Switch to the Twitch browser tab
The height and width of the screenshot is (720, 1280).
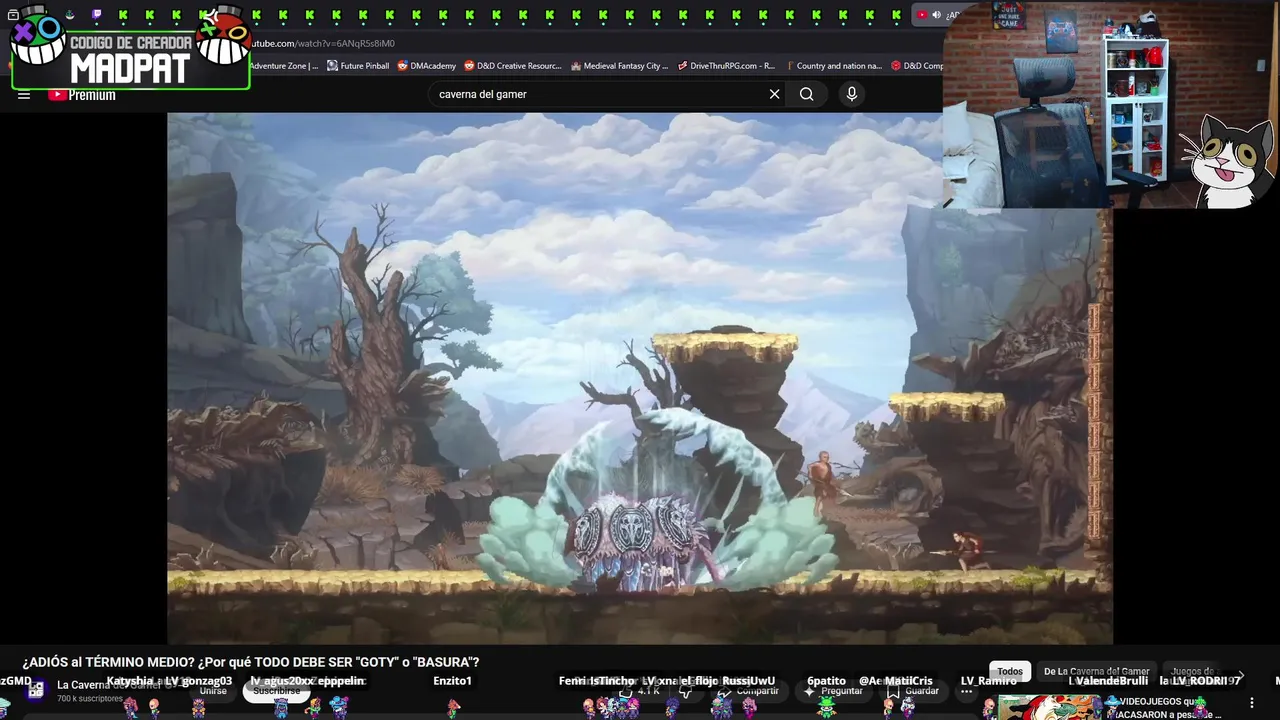[96, 15]
